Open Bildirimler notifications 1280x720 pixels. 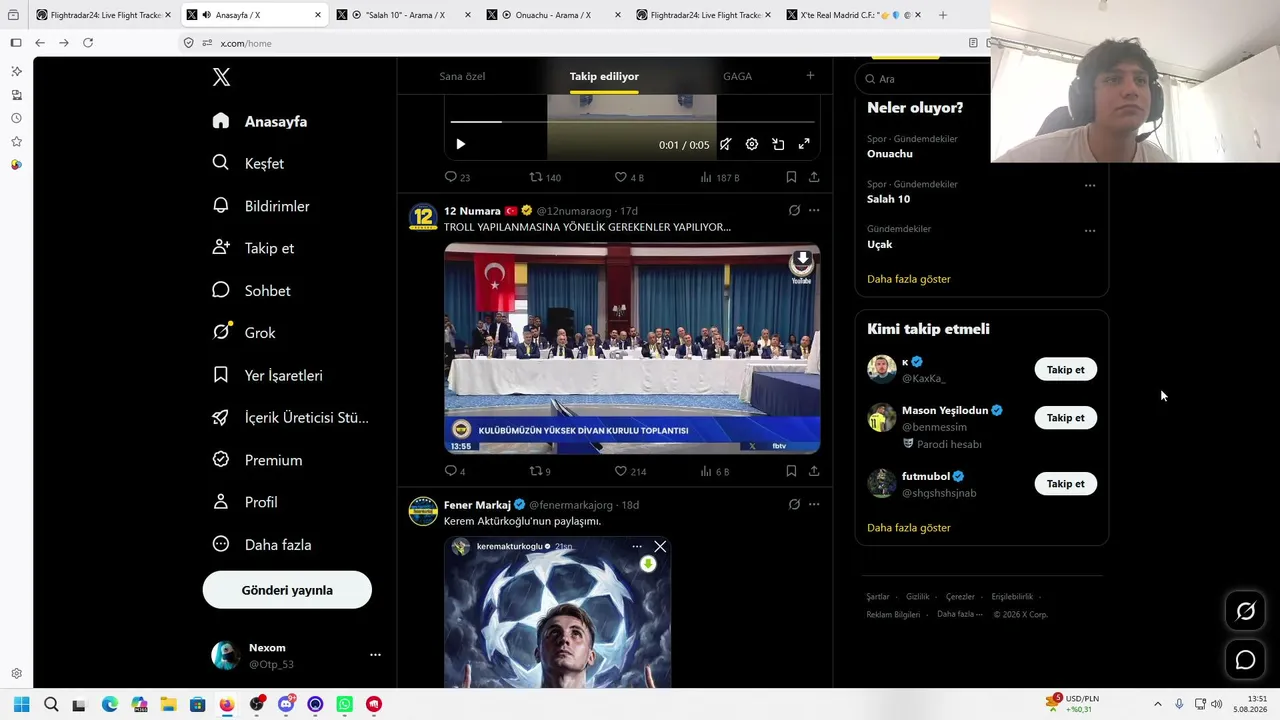262,206
